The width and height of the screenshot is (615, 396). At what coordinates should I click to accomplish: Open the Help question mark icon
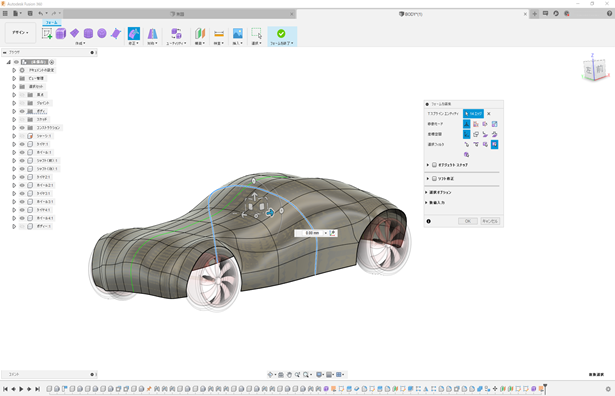pos(609,13)
